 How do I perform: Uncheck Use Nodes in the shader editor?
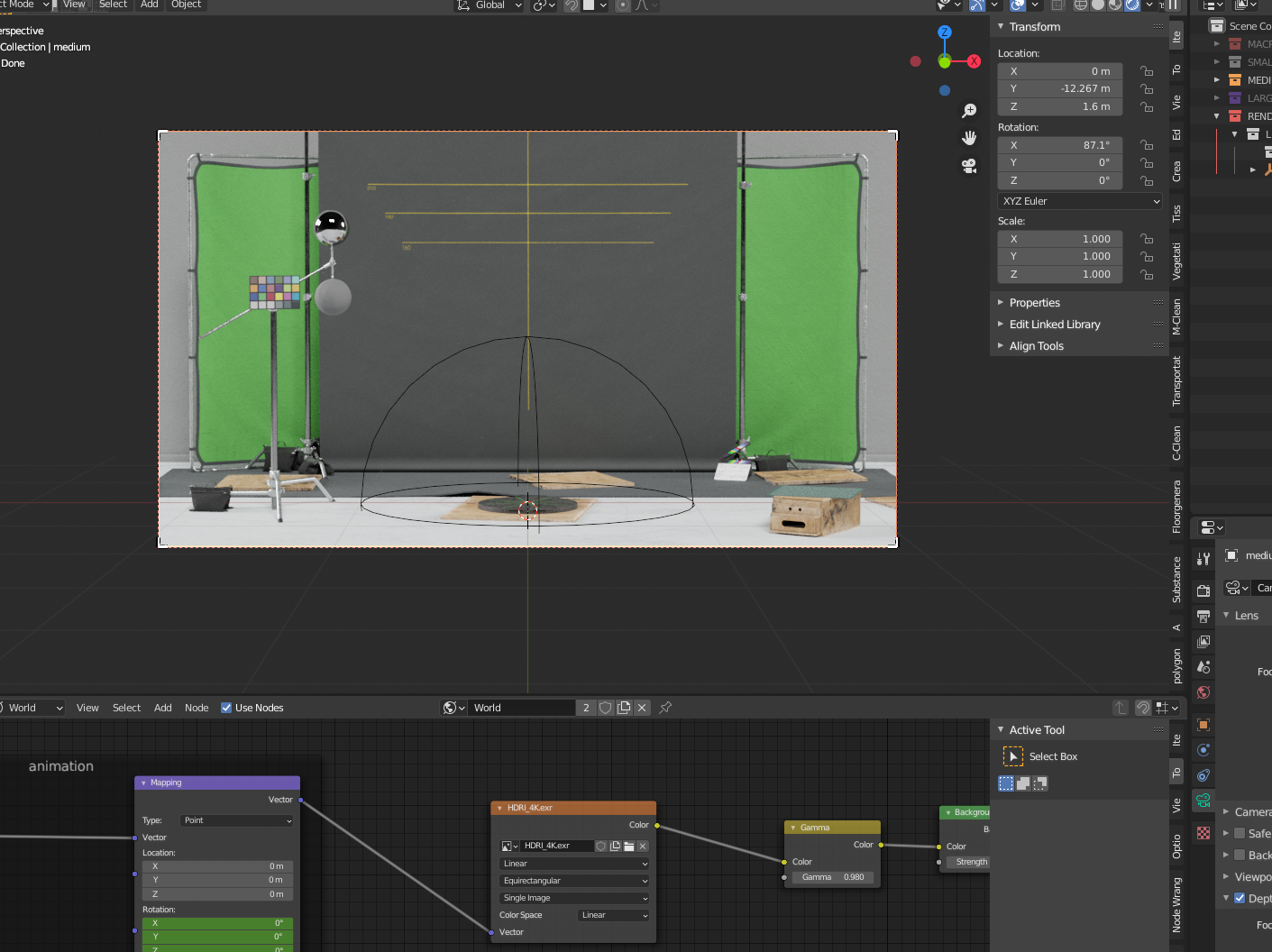tap(225, 707)
